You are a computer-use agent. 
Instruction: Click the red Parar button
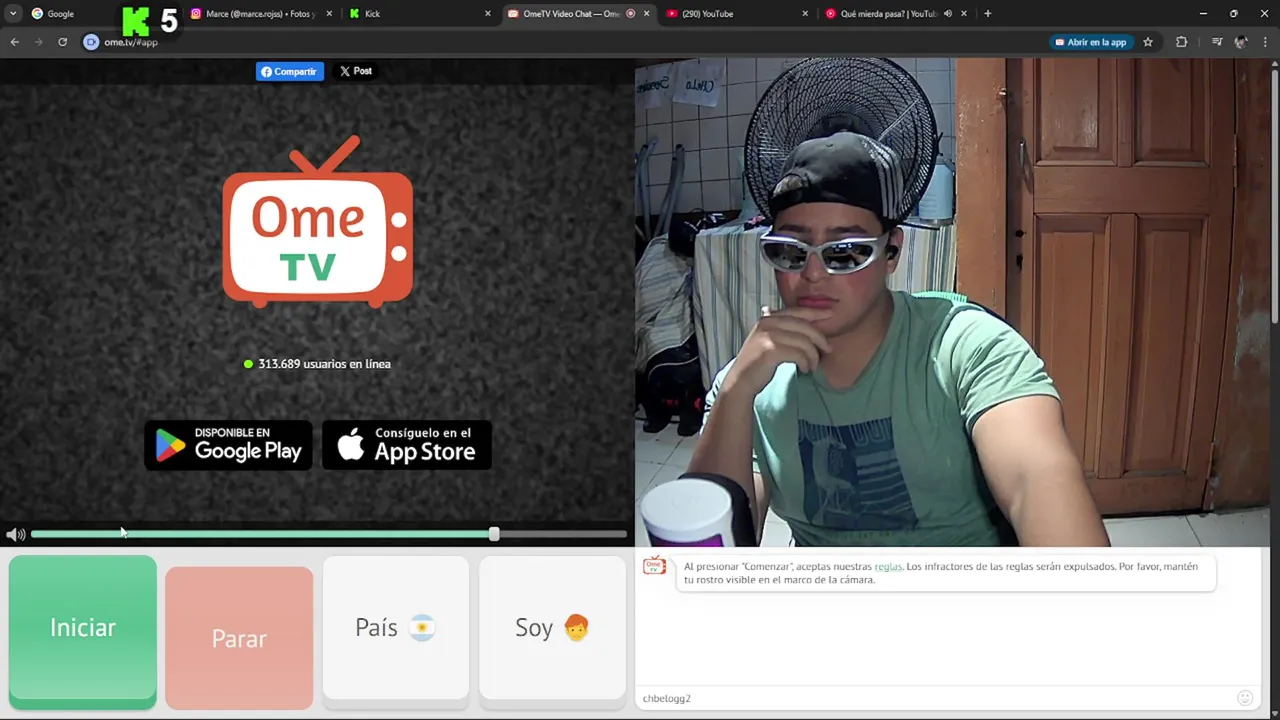[239, 638]
